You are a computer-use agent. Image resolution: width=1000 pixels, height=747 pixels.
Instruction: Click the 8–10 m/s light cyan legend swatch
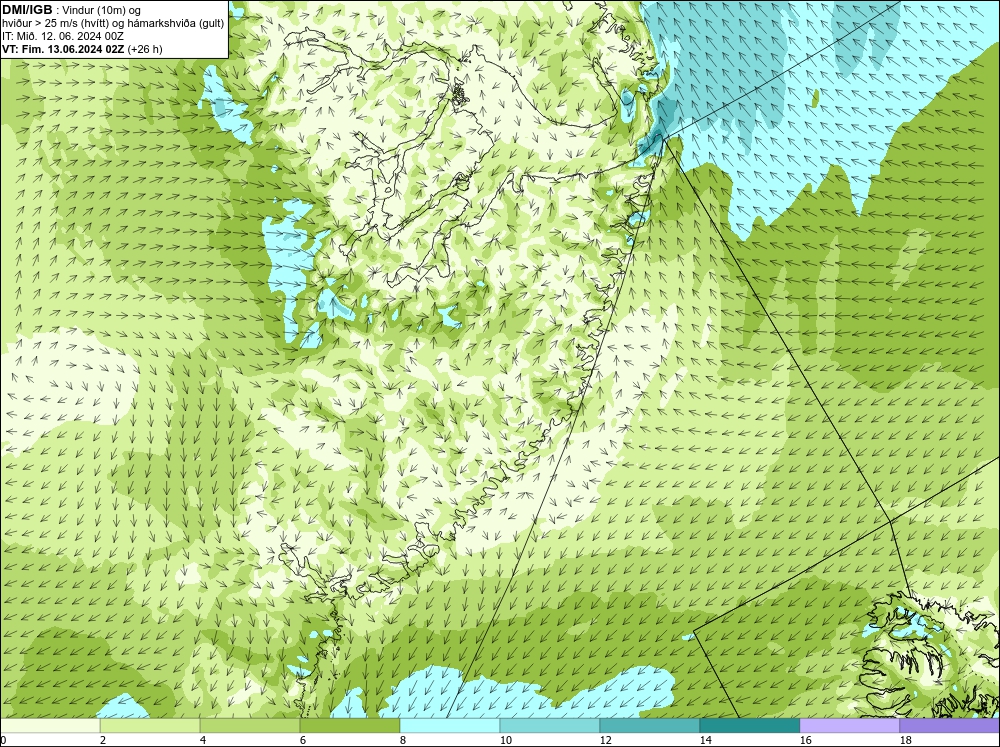(x=450, y=725)
